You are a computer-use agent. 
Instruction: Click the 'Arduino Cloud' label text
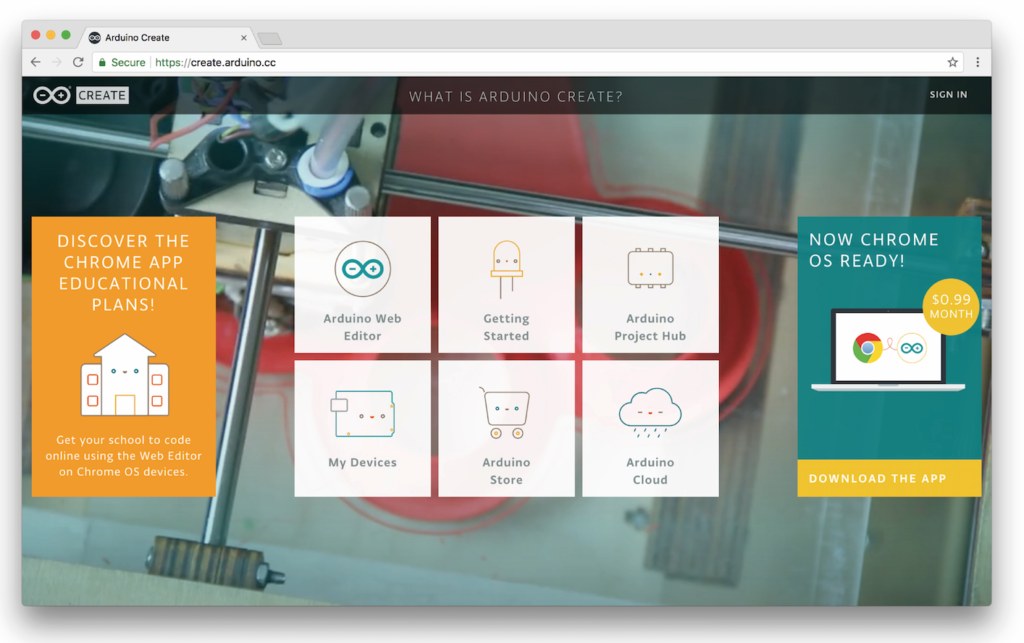(x=650, y=471)
